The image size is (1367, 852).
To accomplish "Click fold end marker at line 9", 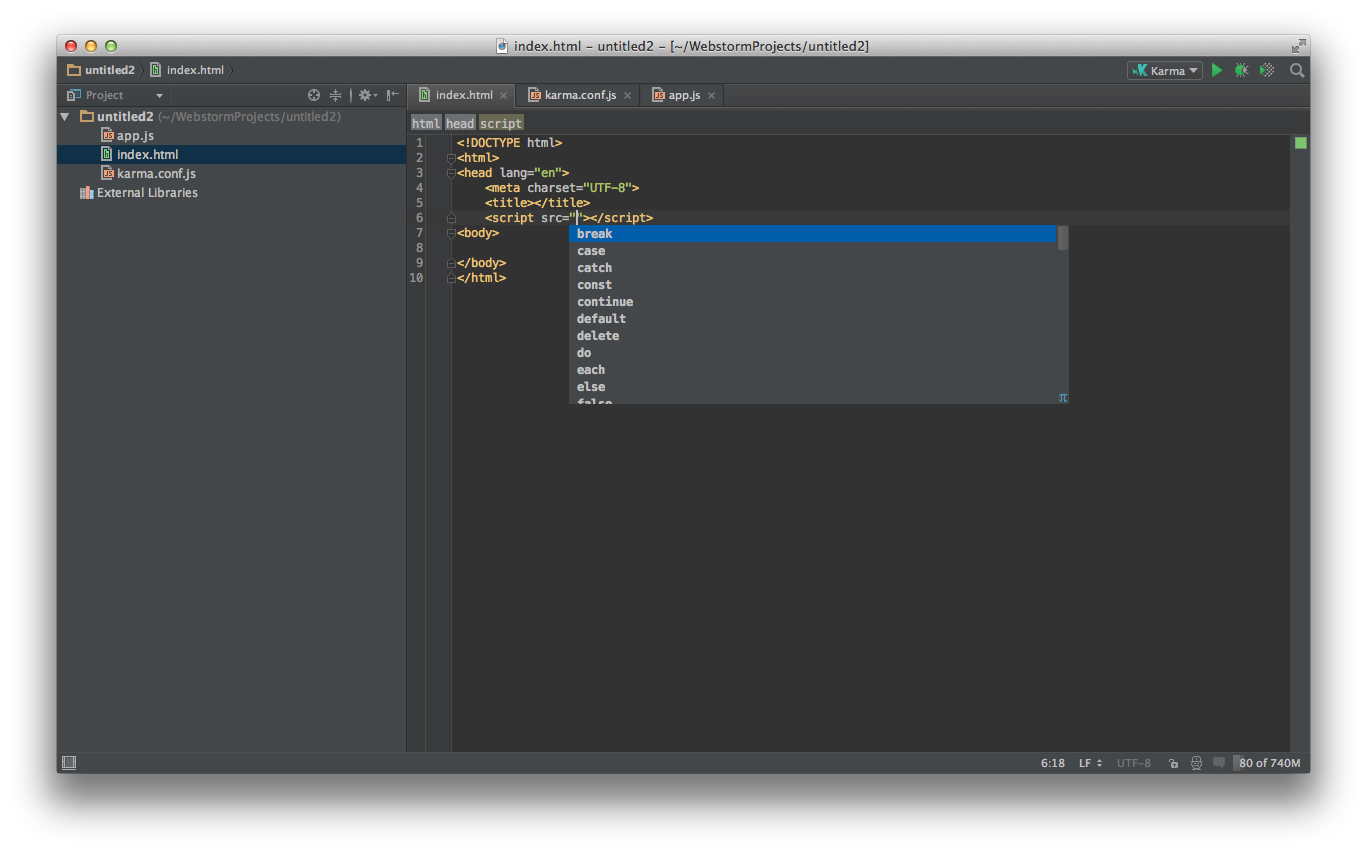I will (x=451, y=263).
